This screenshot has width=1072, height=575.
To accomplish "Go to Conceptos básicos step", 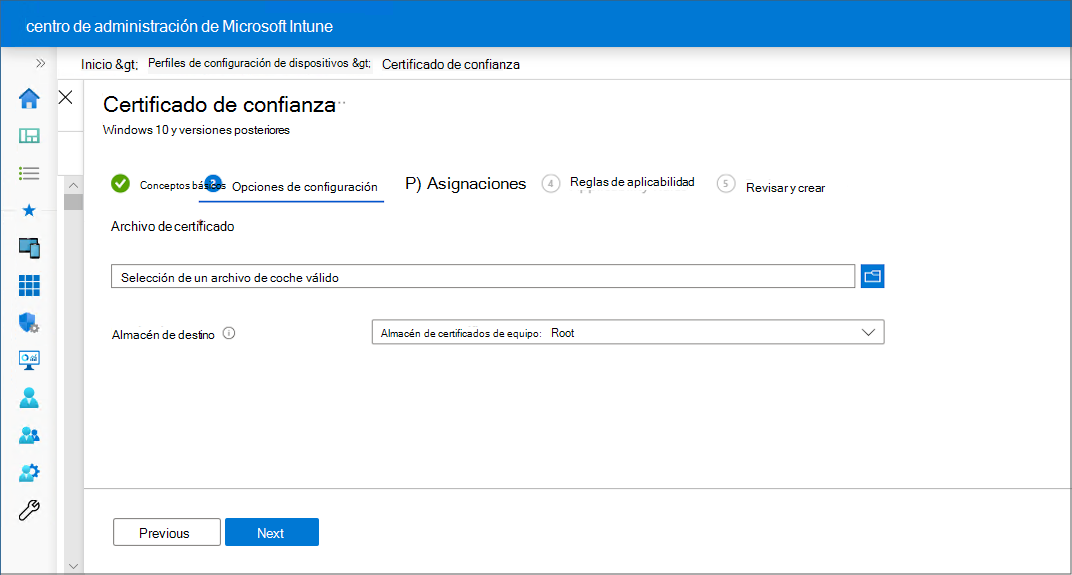I will coord(168,185).
